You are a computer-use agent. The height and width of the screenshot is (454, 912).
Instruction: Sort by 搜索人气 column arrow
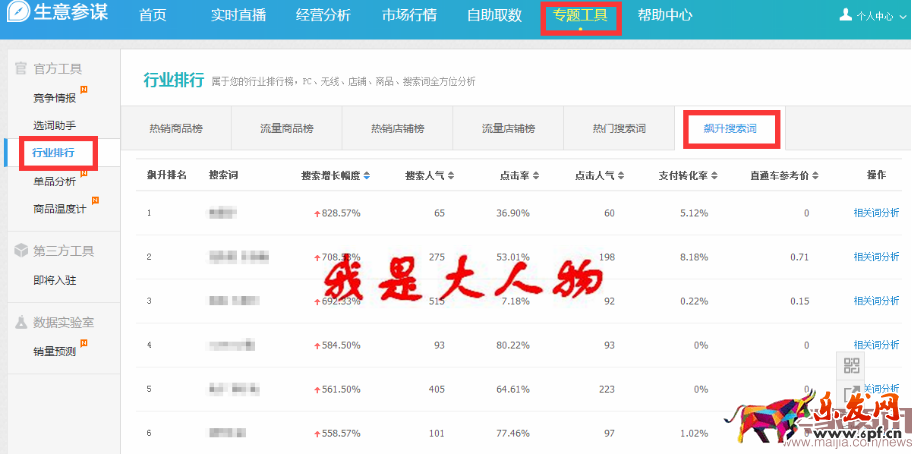(452, 176)
